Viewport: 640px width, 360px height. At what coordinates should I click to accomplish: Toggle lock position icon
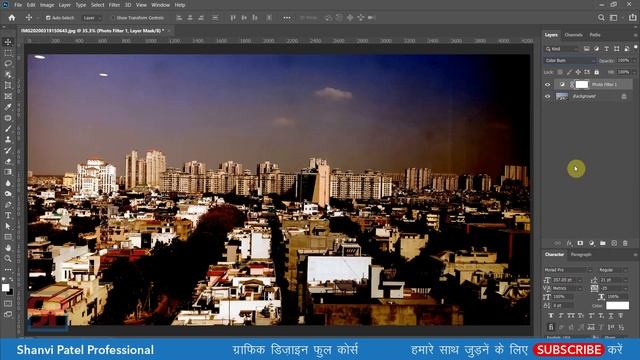click(x=578, y=72)
